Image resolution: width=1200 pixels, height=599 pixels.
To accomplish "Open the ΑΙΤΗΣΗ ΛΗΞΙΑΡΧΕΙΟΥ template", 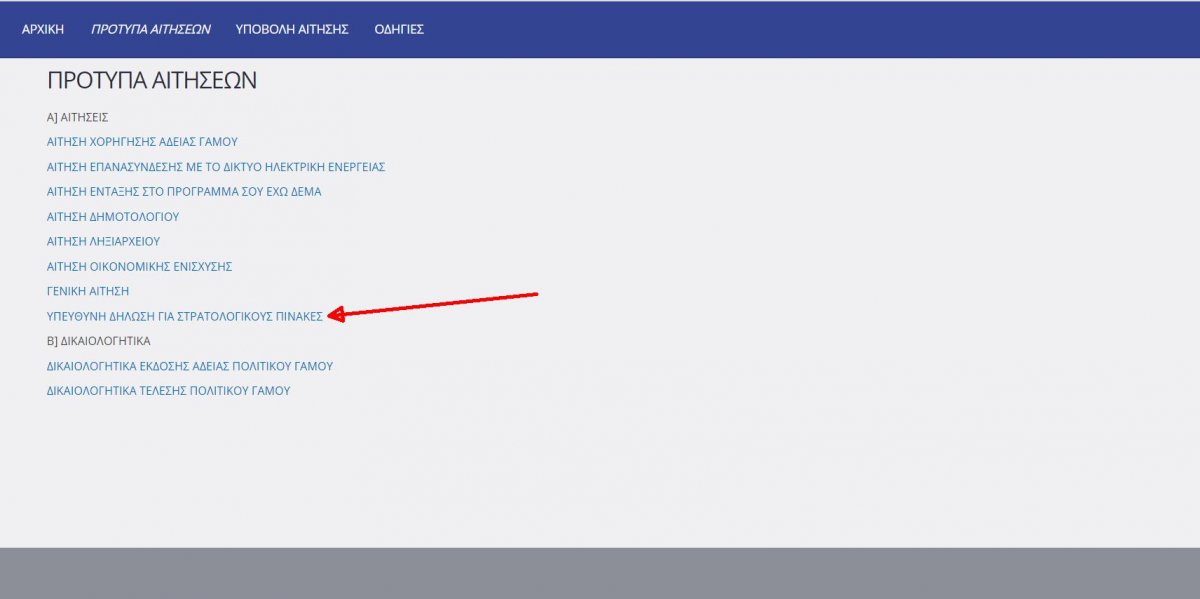I will point(103,241).
